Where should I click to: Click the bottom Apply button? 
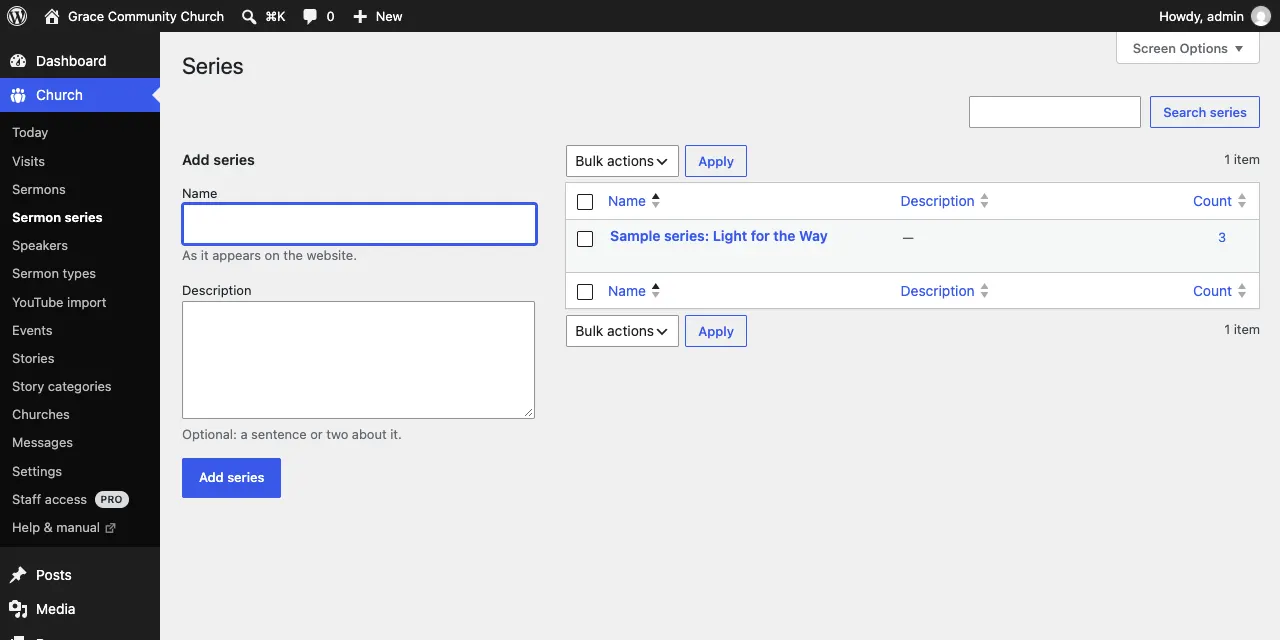point(716,331)
